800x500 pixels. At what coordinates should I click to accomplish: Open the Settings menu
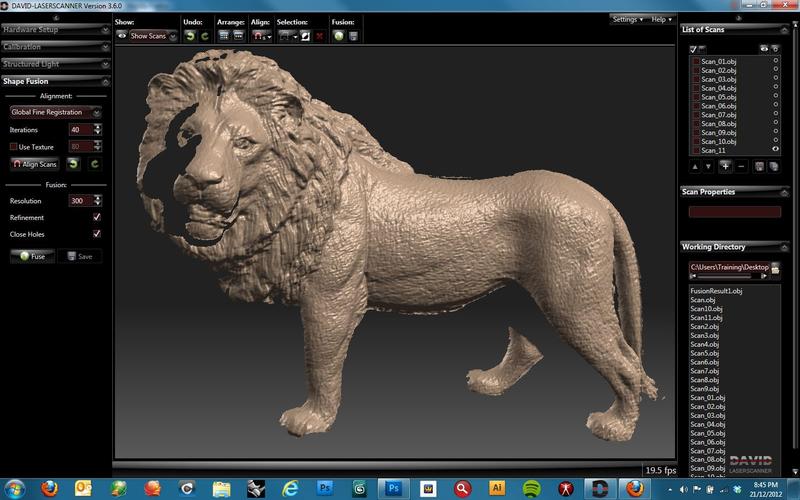(627, 19)
